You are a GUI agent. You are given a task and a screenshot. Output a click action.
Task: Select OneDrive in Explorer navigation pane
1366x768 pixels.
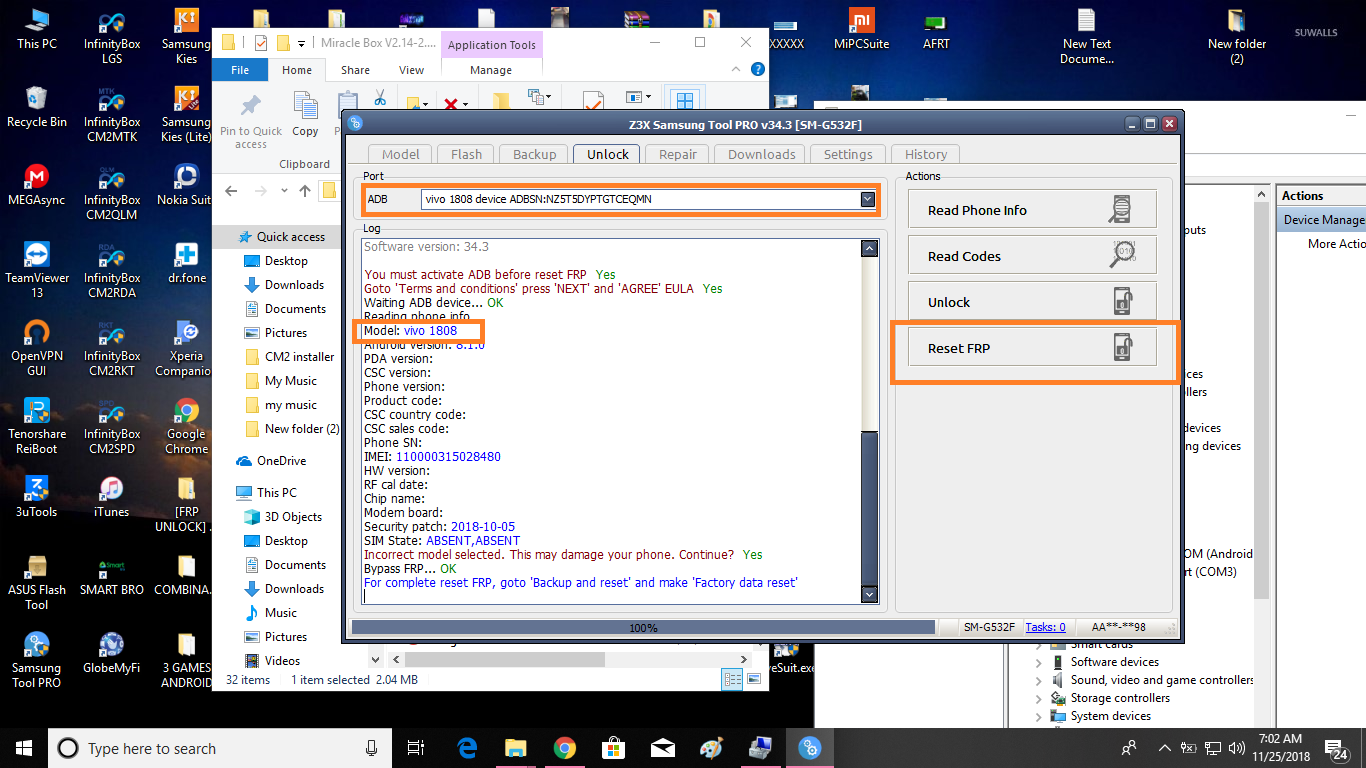tap(281, 461)
